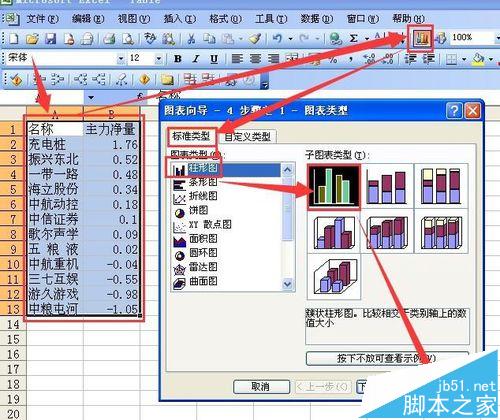
Task: Open the 工具 menu
Action: (x=271, y=19)
